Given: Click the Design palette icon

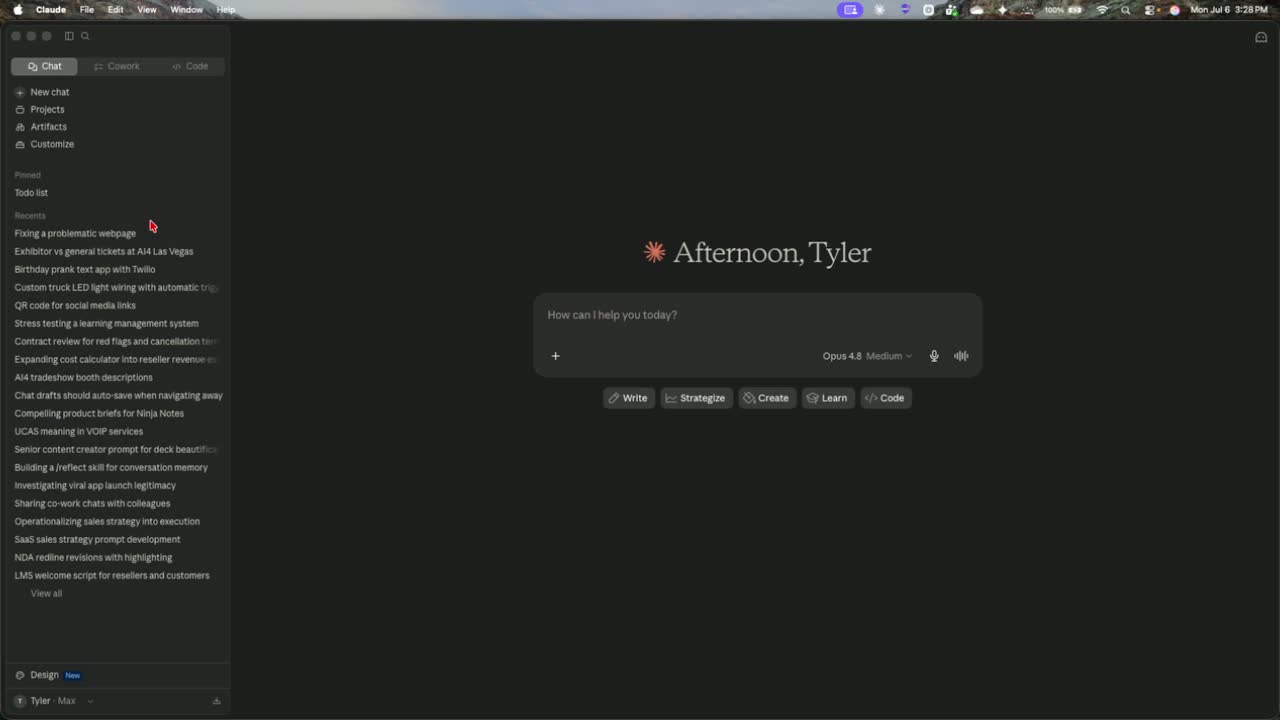Looking at the screenshot, I should coord(20,675).
